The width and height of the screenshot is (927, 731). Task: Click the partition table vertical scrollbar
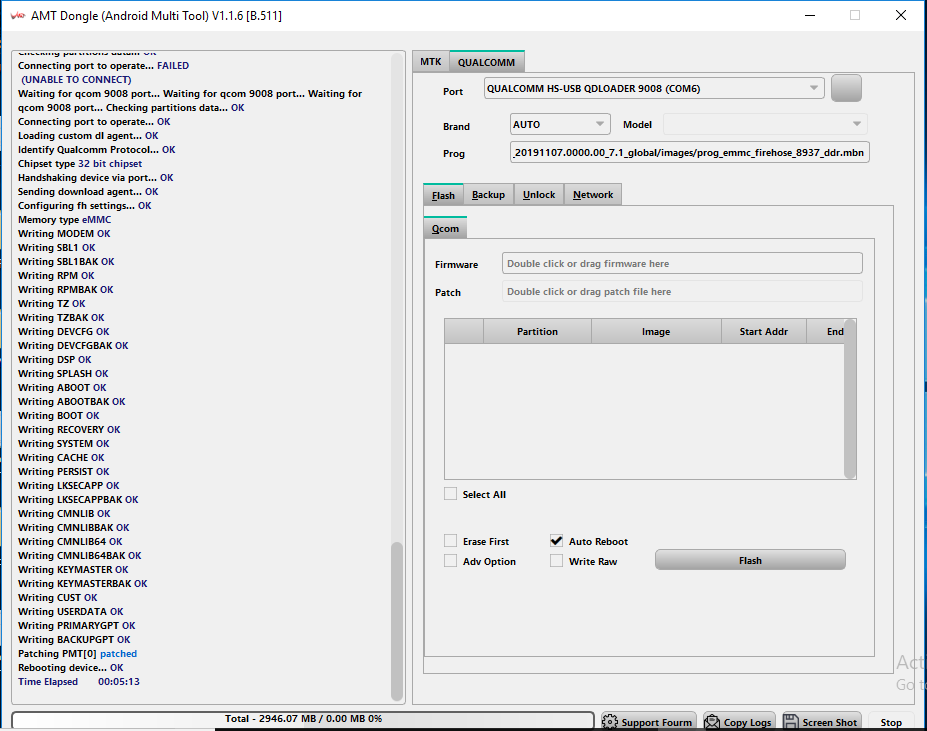(x=850, y=399)
